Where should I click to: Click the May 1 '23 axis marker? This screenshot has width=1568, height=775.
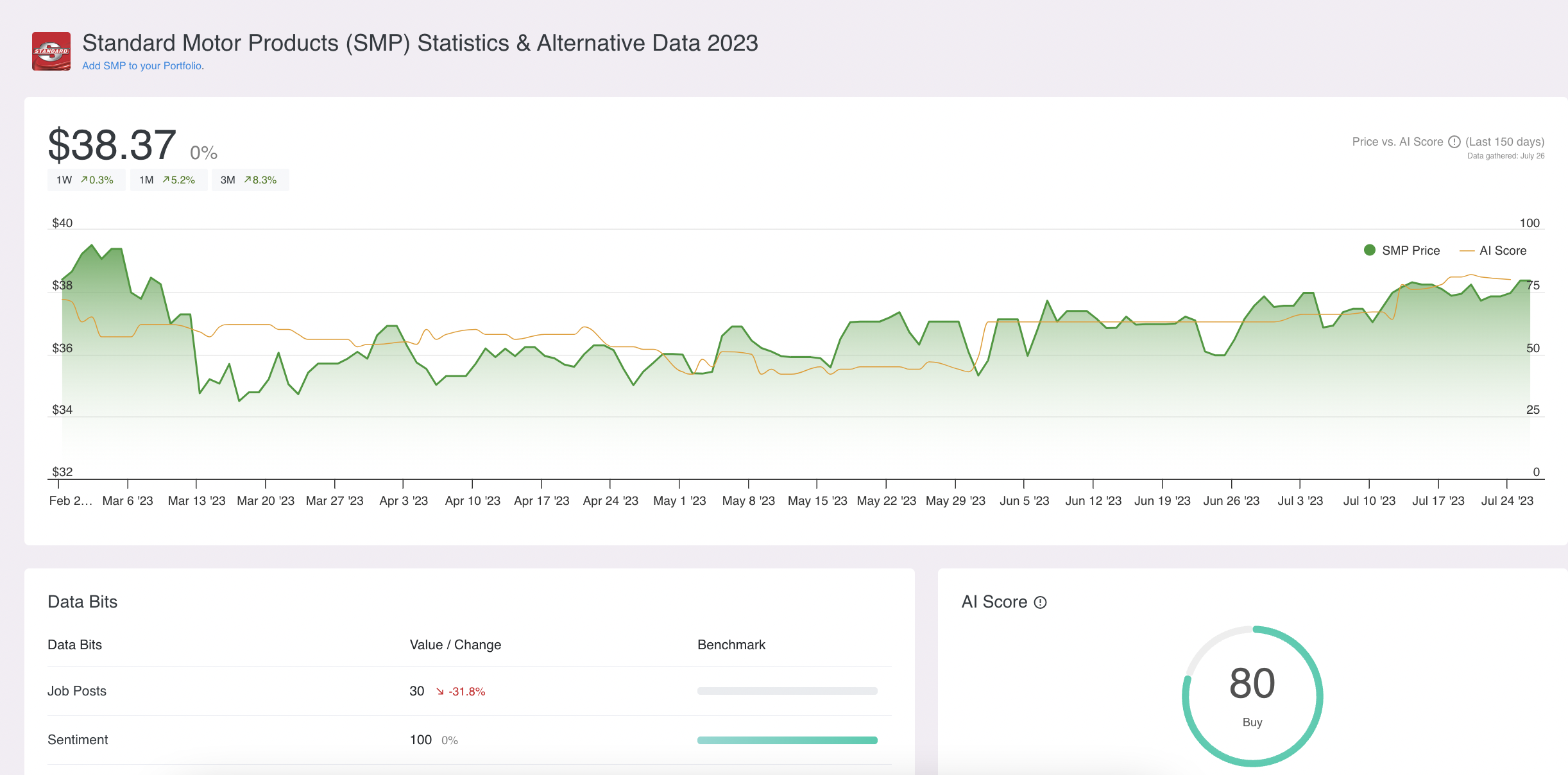click(x=679, y=501)
